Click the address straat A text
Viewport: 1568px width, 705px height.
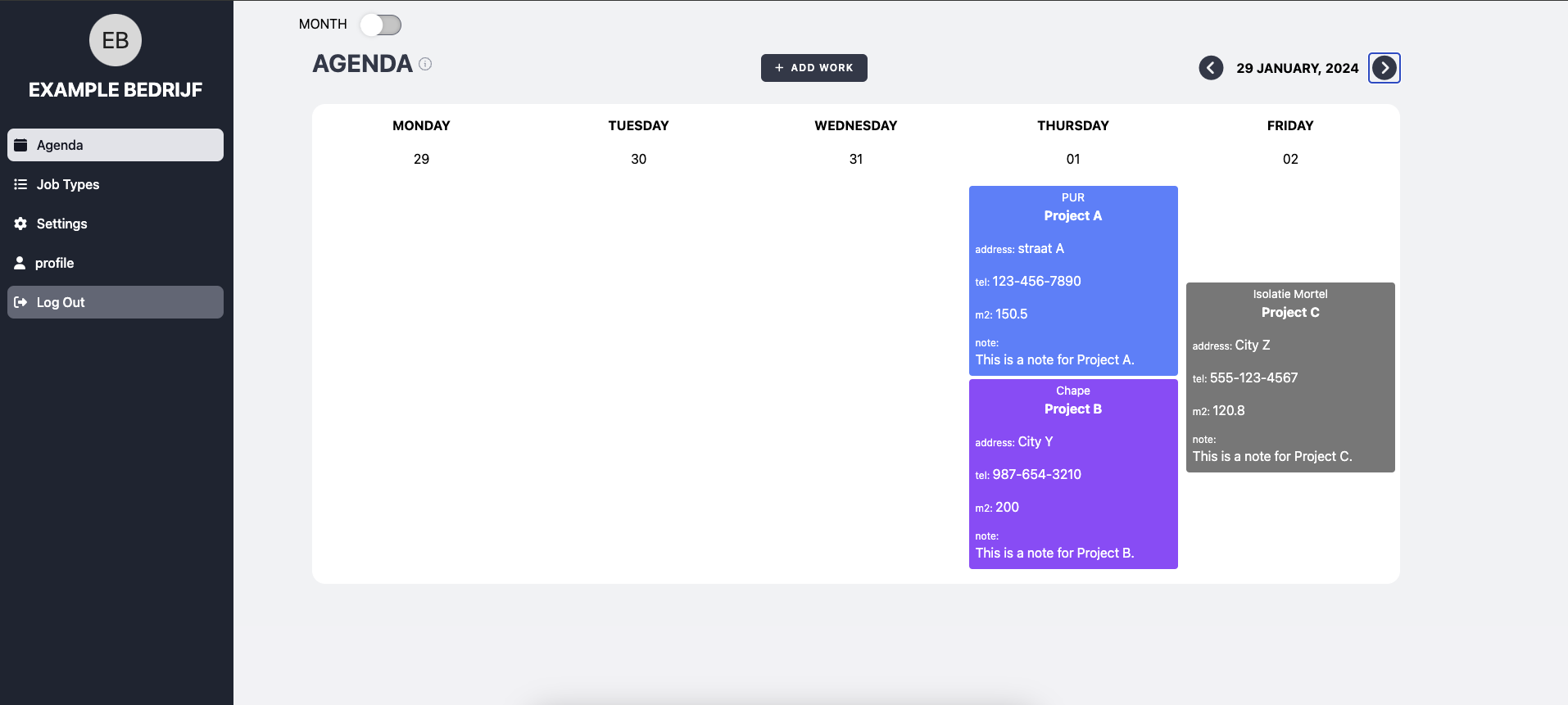point(1040,248)
